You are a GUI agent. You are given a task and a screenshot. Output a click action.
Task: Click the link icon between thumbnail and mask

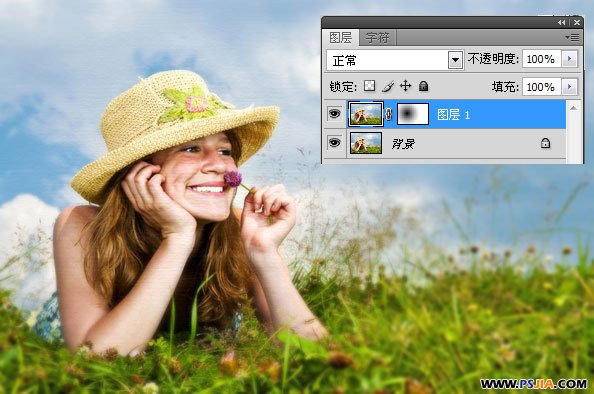tap(388, 114)
